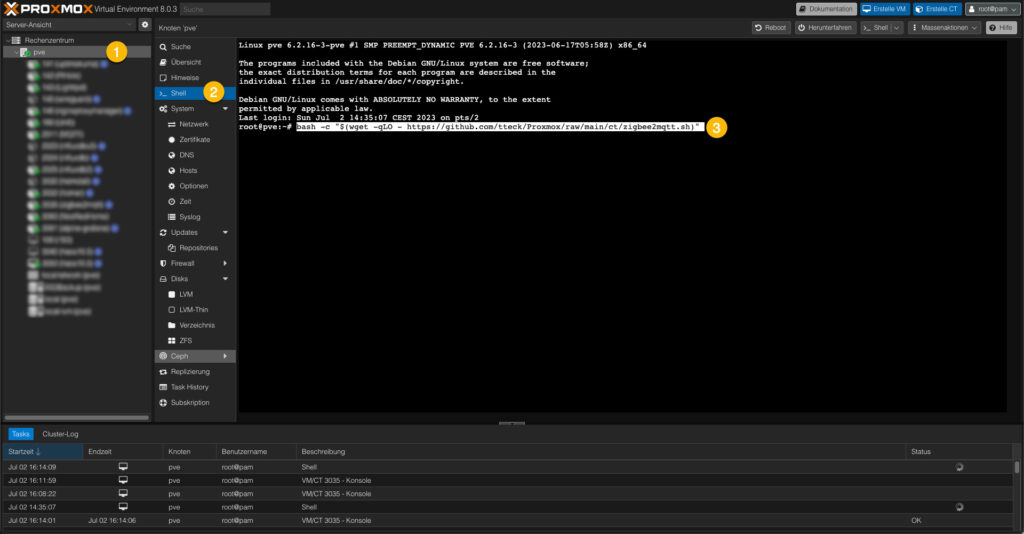Expand the Firewall submenu arrow

tap(225, 264)
